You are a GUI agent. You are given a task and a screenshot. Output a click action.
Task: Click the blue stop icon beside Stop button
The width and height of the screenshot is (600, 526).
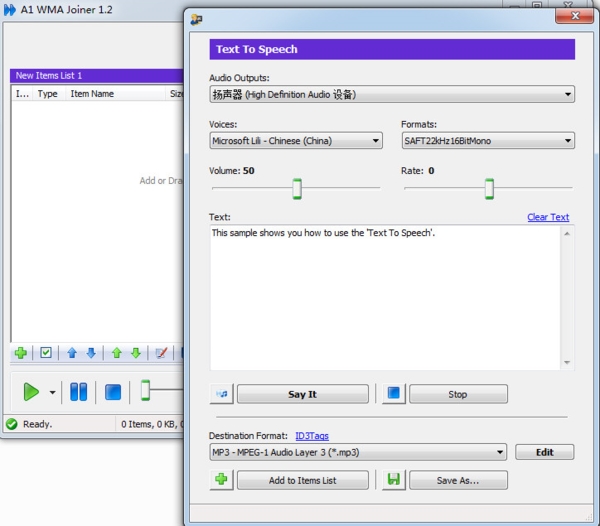(393, 394)
